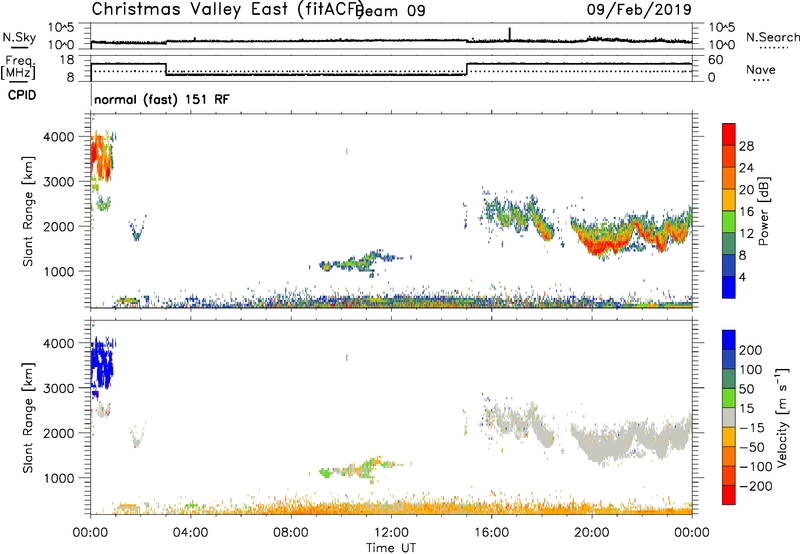This screenshot has width=800, height=554.
Task: Click the Velocity [m s-1] color bar label
Action: click(x=781, y=417)
